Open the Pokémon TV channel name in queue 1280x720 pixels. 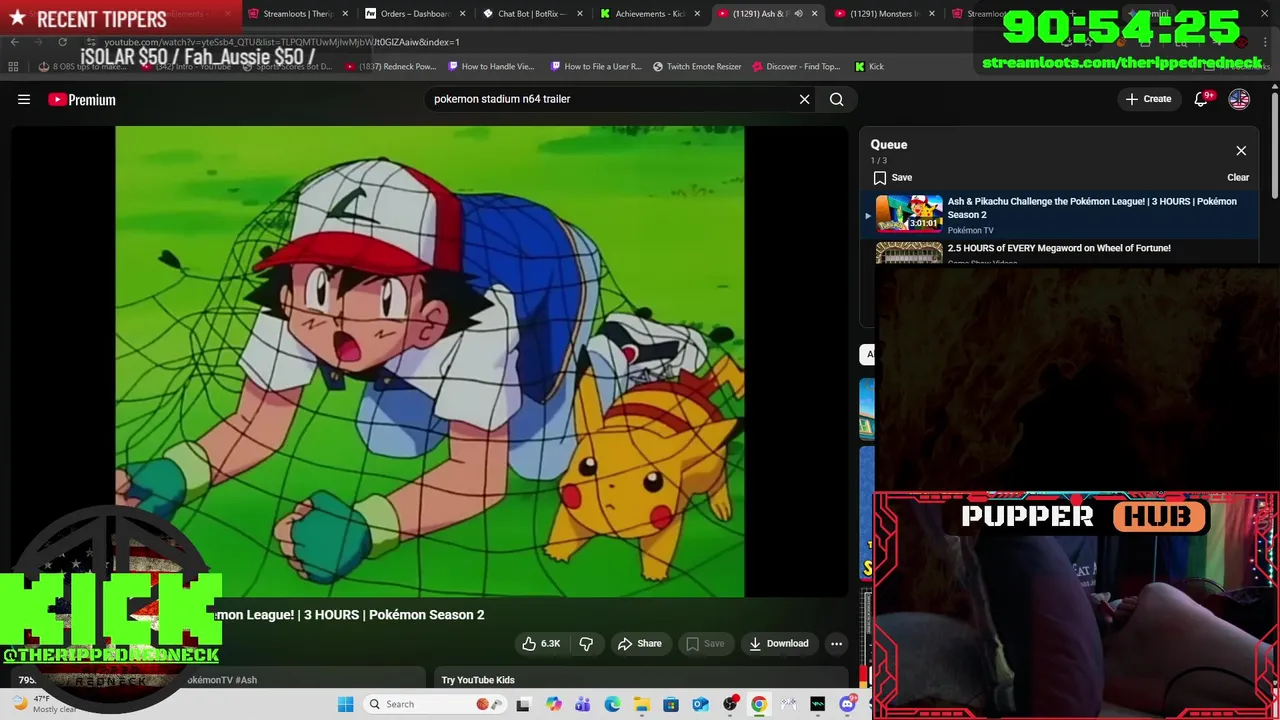tap(970, 230)
